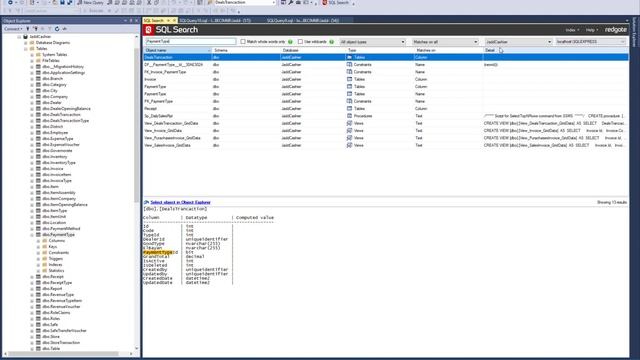The image size is (640, 360).
Task: Click help icon beside Use wildcards
Action: [x=331, y=42]
